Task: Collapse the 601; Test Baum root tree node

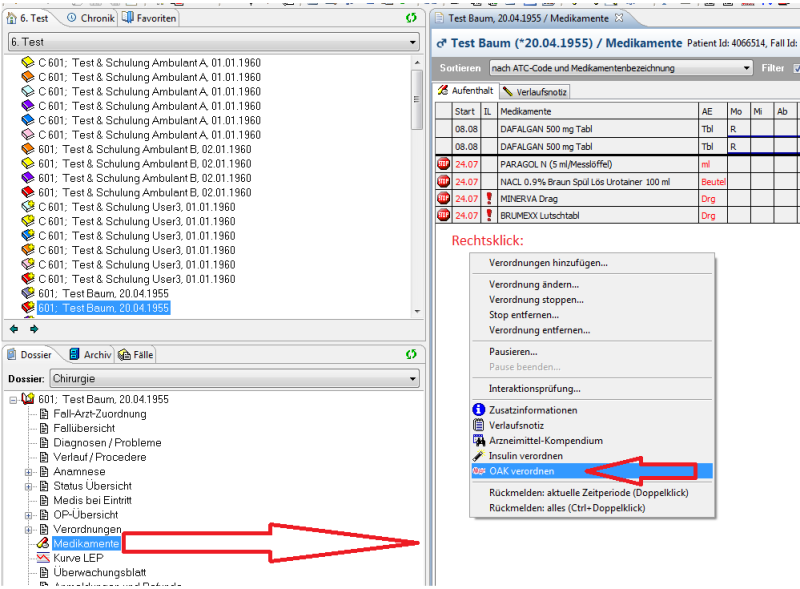Action: pos(13,400)
